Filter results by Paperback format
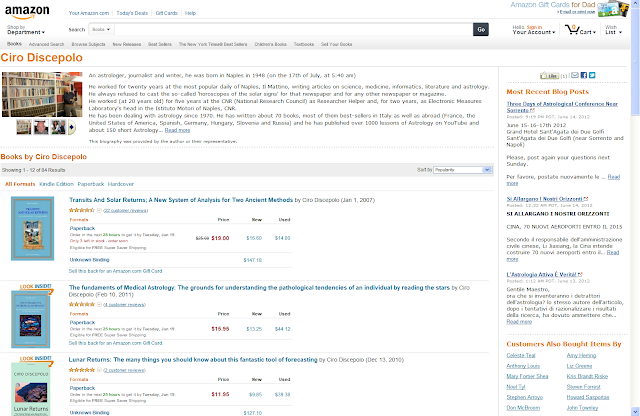This screenshot has width=640, height=416. pyautogui.click(x=91, y=184)
